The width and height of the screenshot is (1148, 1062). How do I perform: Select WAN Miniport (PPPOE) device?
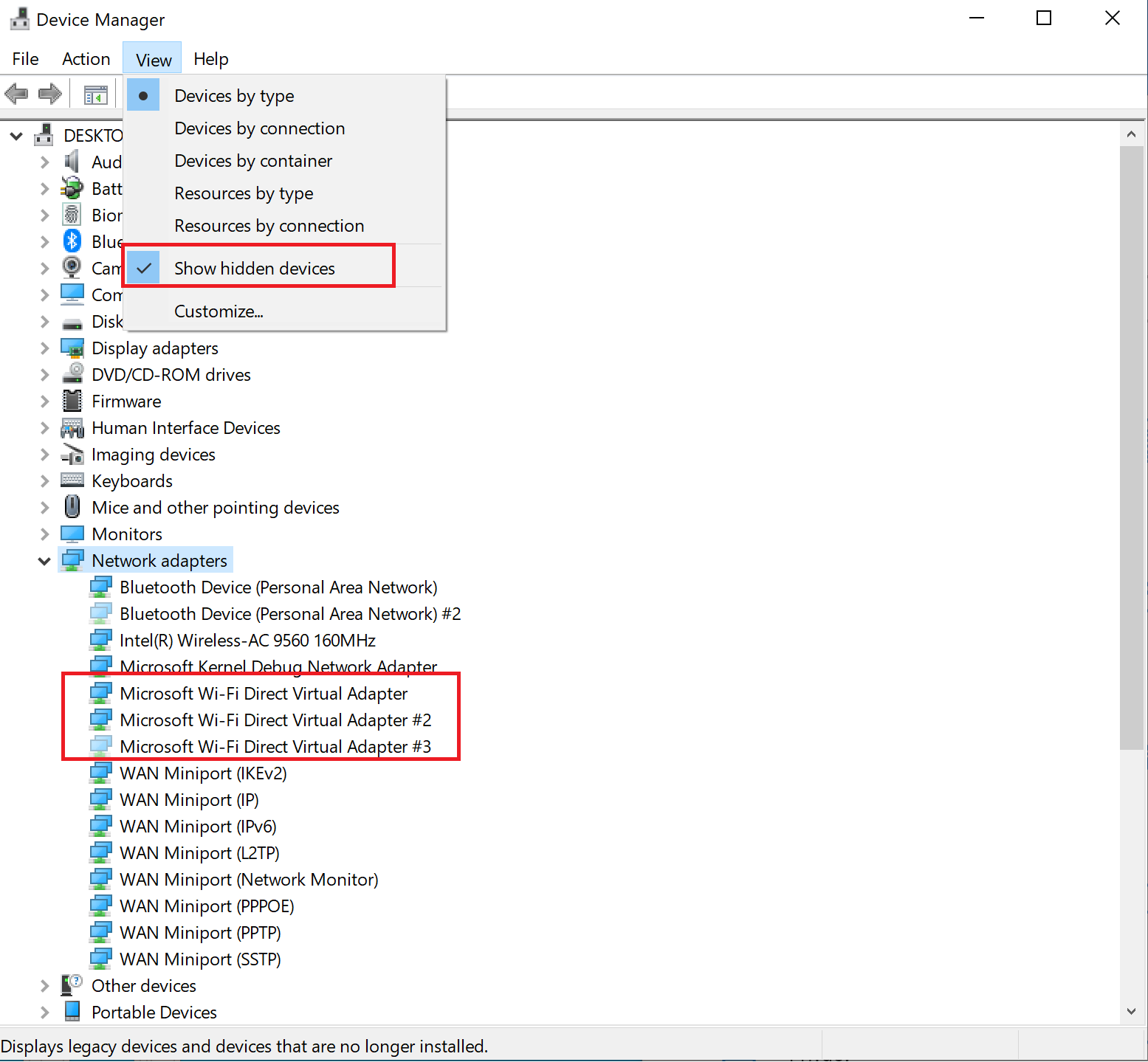pos(207,906)
